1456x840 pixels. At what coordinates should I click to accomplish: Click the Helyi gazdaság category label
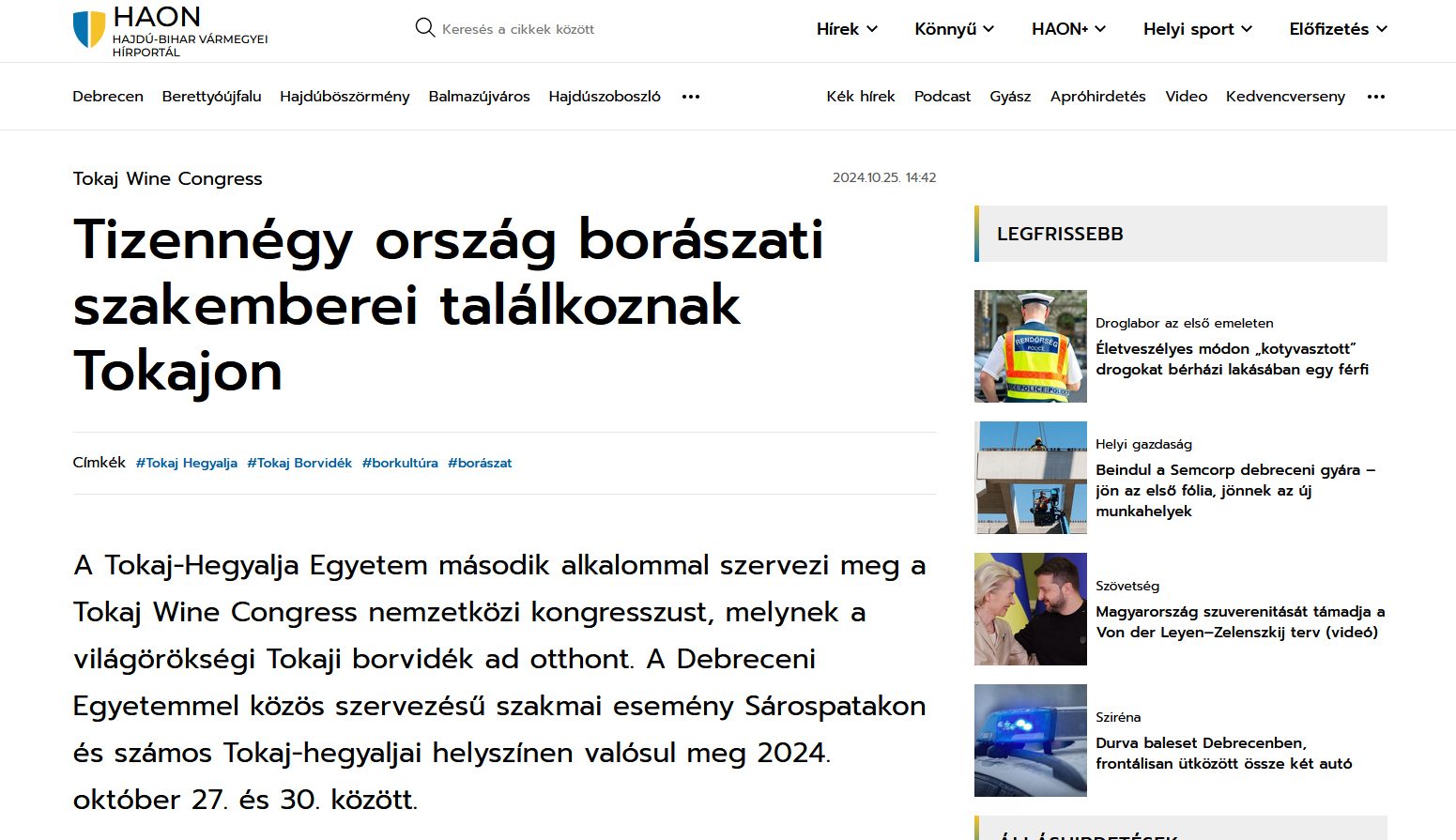point(1143,444)
